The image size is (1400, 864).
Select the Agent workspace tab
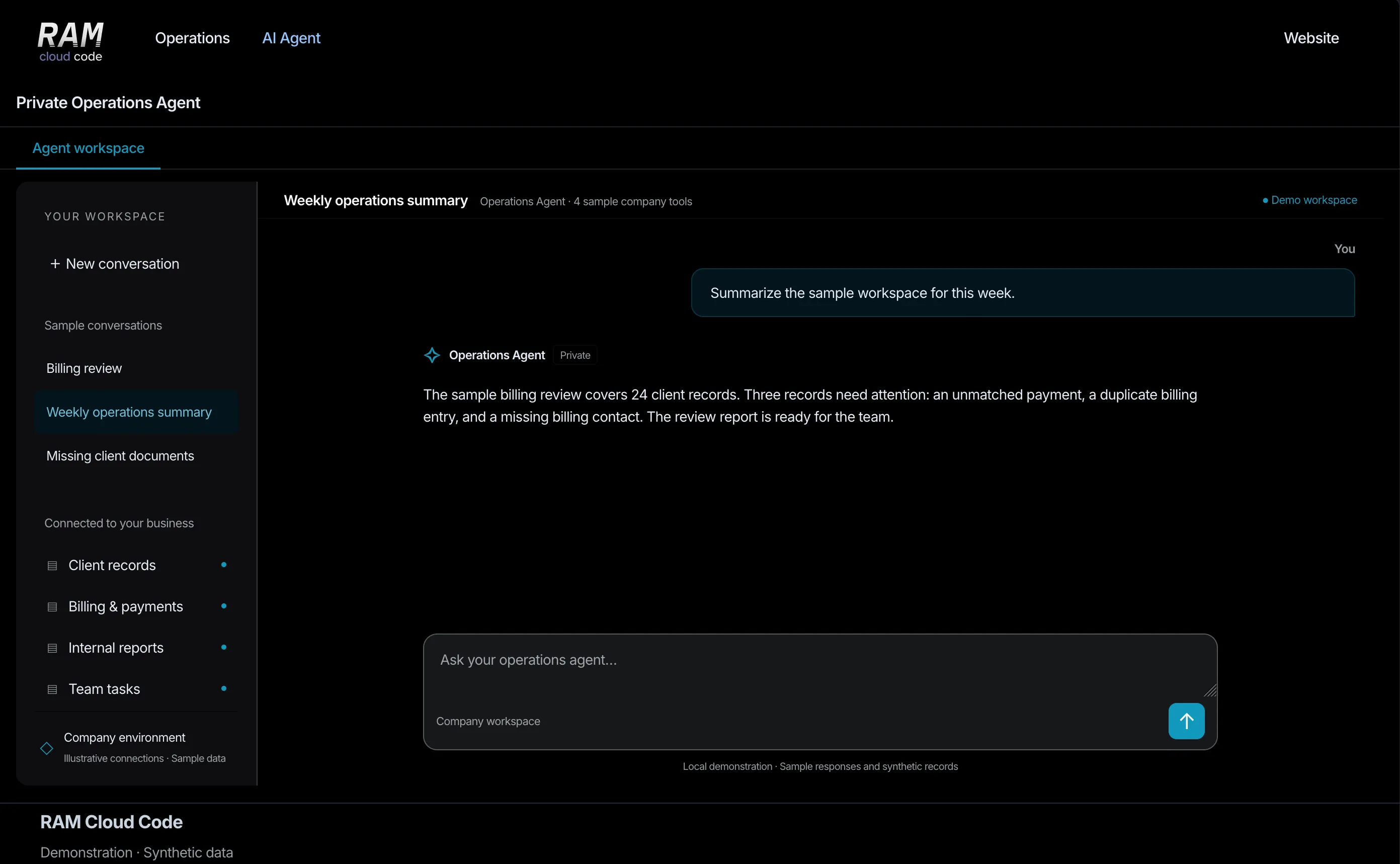[88, 148]
